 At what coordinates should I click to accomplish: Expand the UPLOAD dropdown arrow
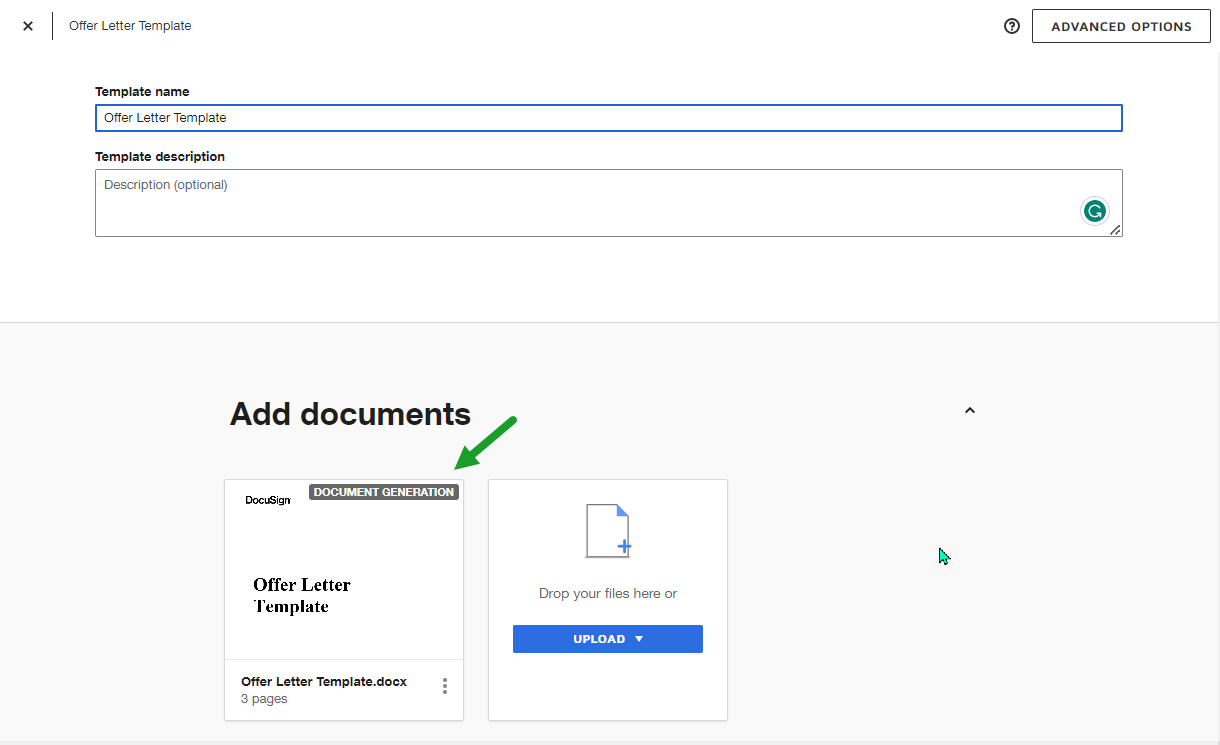(639, 639)
